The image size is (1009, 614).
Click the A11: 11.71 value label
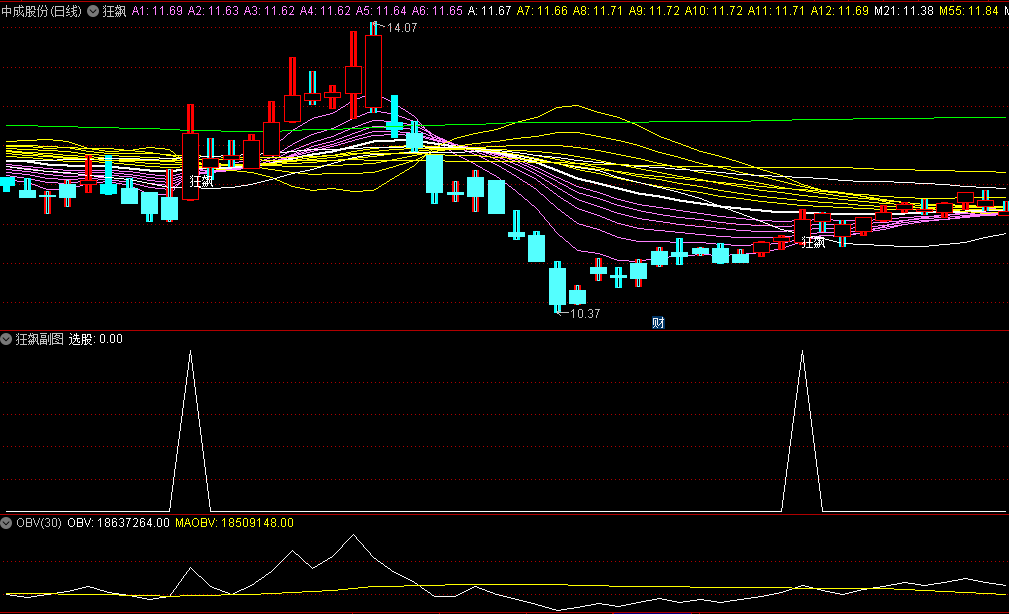[x=776, y=11]
